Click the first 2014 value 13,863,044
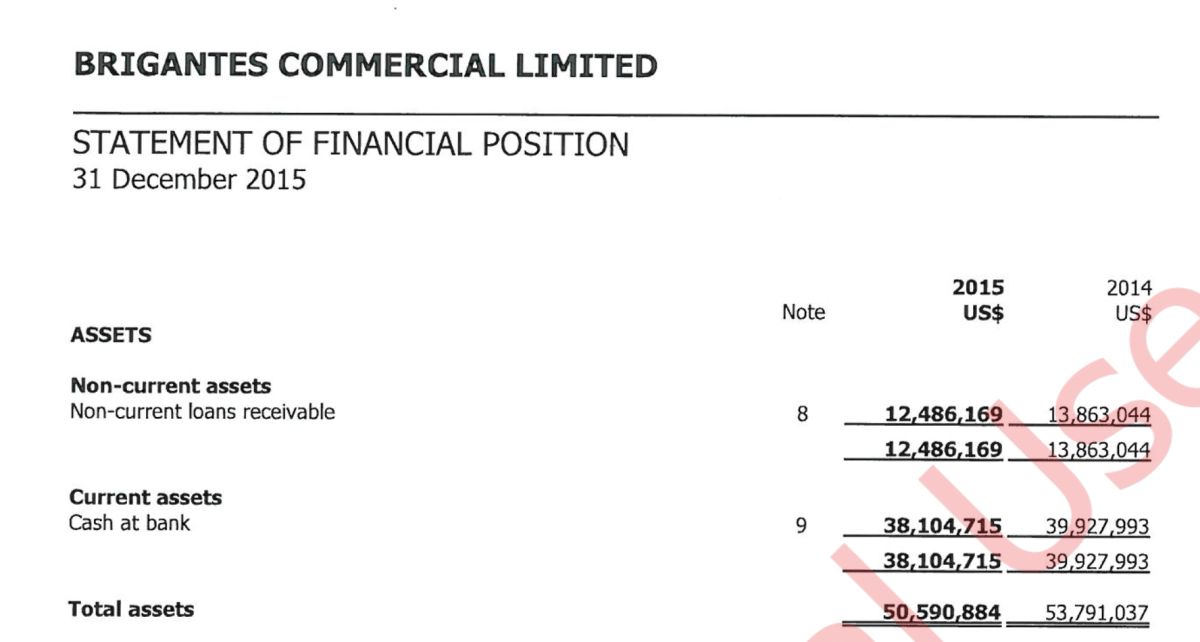This screenshot has height=642, width=1200. pos(1099,414)
